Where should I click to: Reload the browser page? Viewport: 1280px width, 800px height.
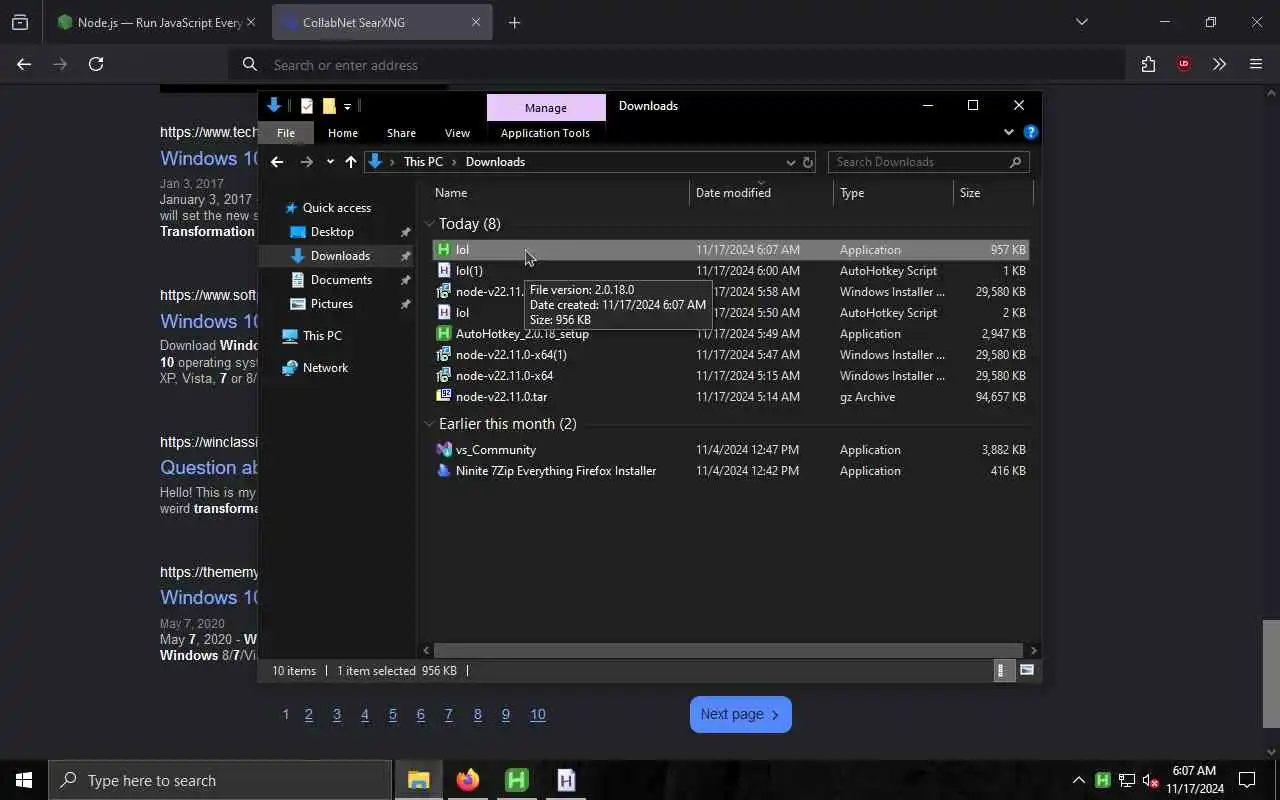(96, 64)
